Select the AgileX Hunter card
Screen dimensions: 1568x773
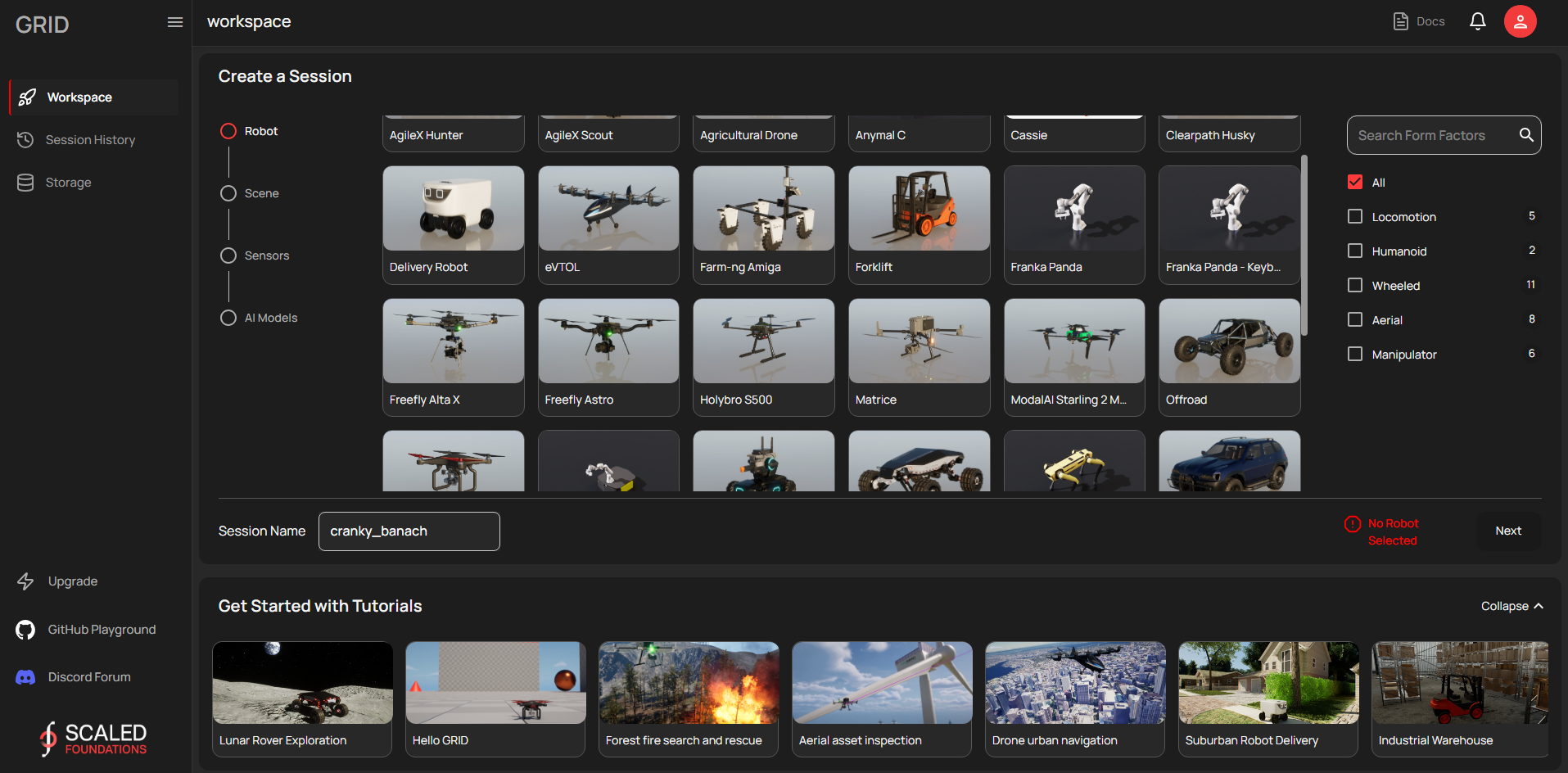454,134
